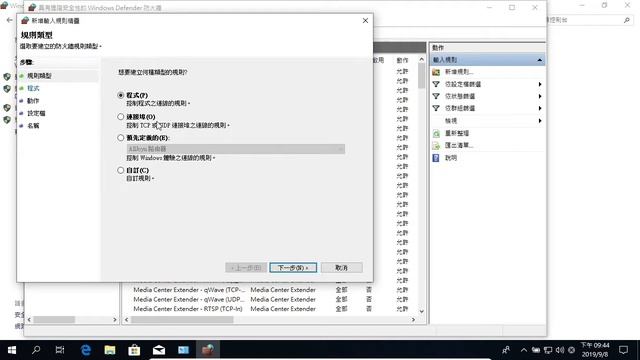
Task: Launch Microsoft Edge from the taskbar
Action: click(85, 350)
